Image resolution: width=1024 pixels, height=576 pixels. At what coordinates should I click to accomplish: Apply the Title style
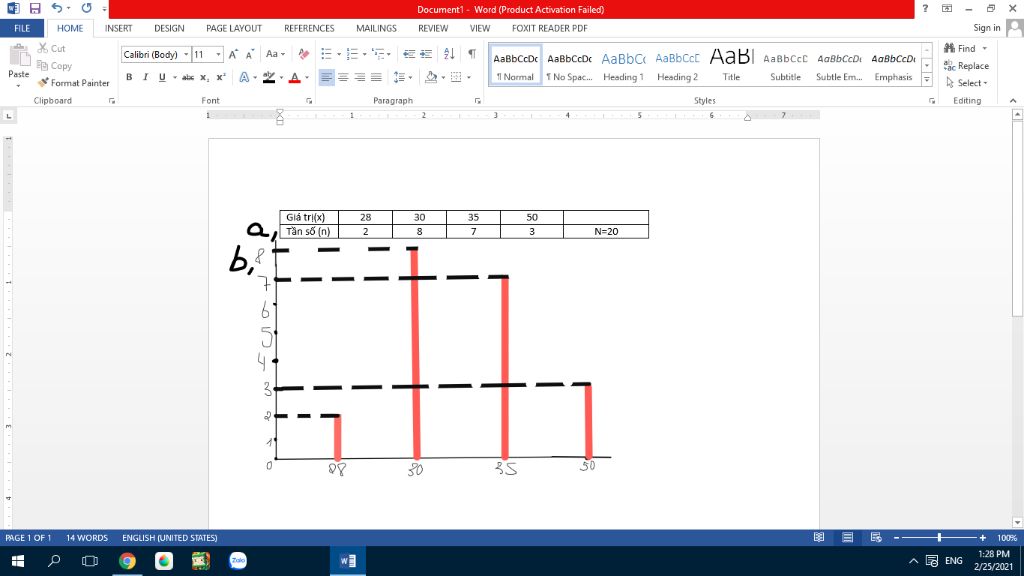(731, 65)
